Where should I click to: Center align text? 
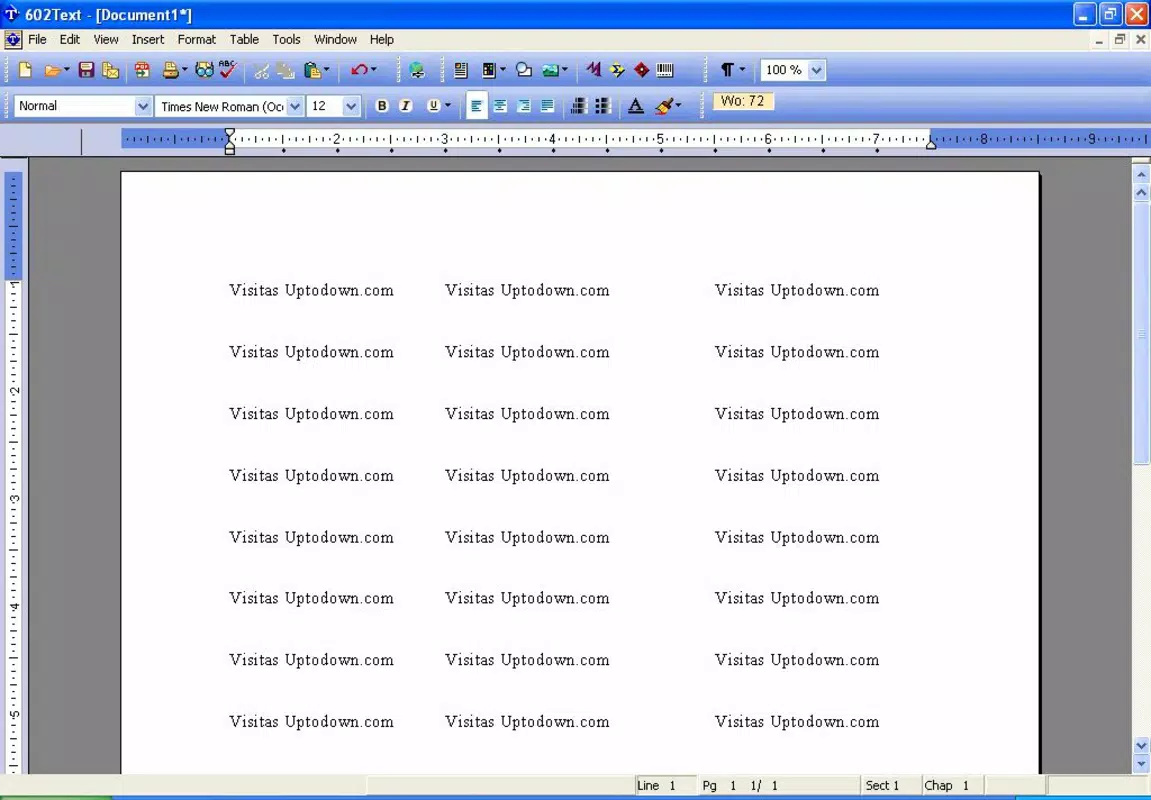(500, 106)
